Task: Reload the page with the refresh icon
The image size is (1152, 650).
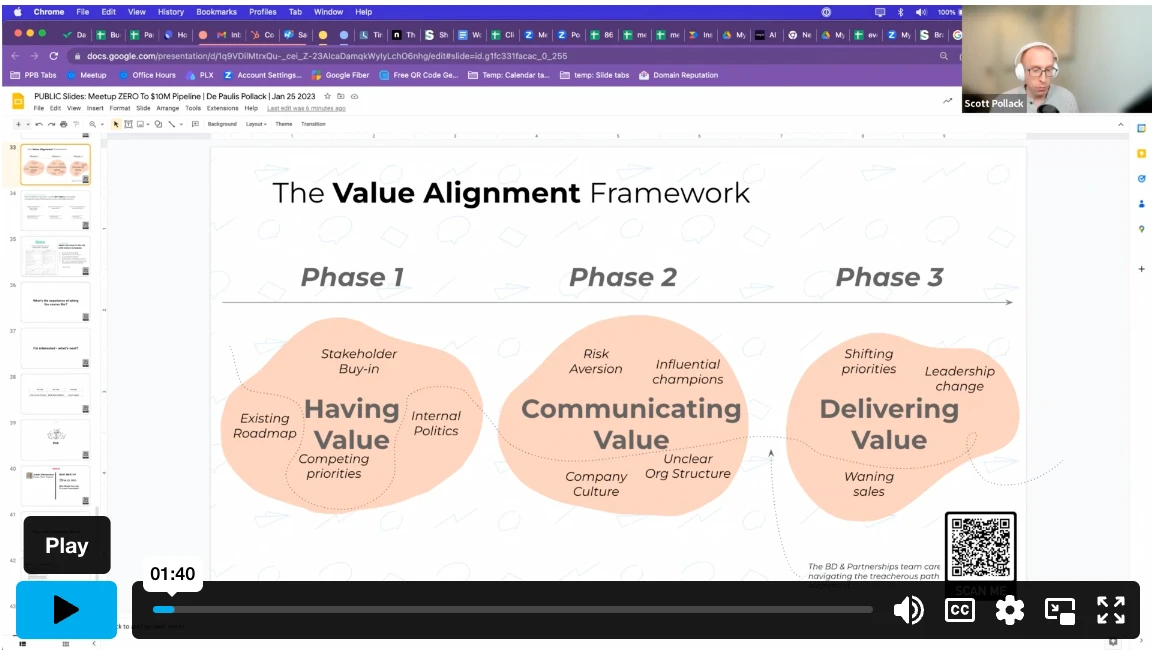Action: coord(53,56)
